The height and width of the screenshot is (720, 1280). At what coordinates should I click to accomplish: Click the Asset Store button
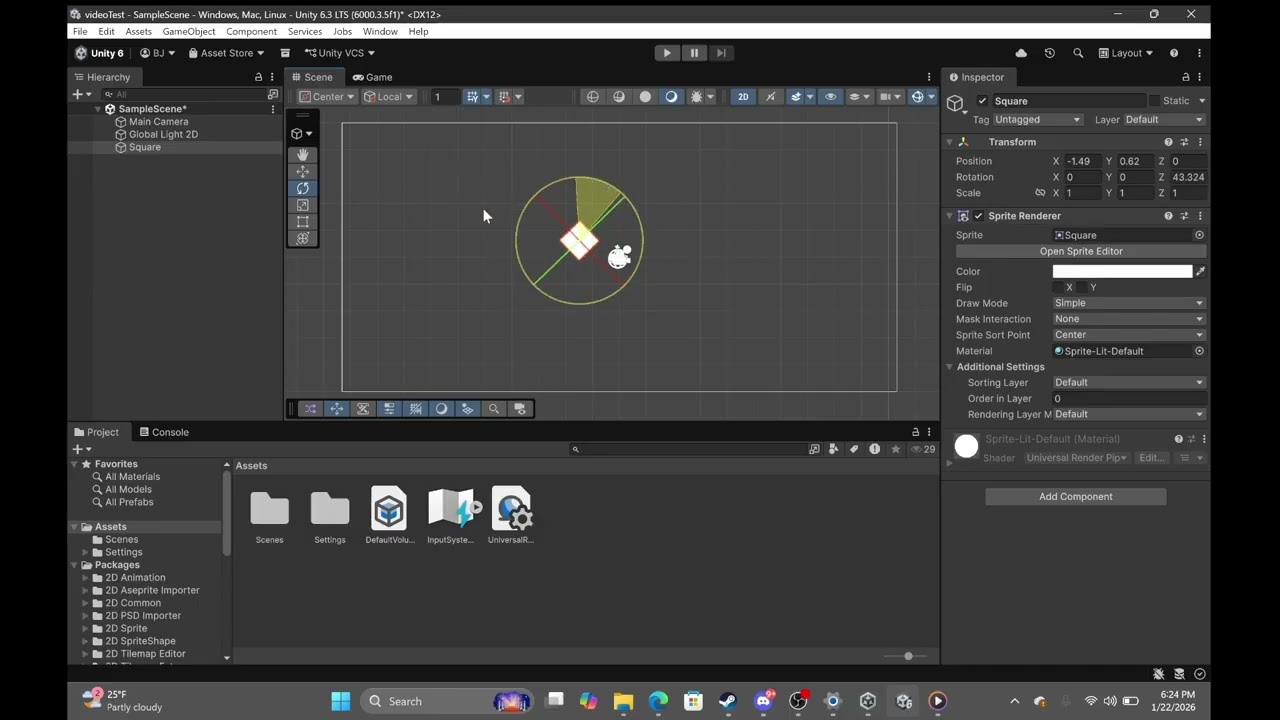coord(226,53)
